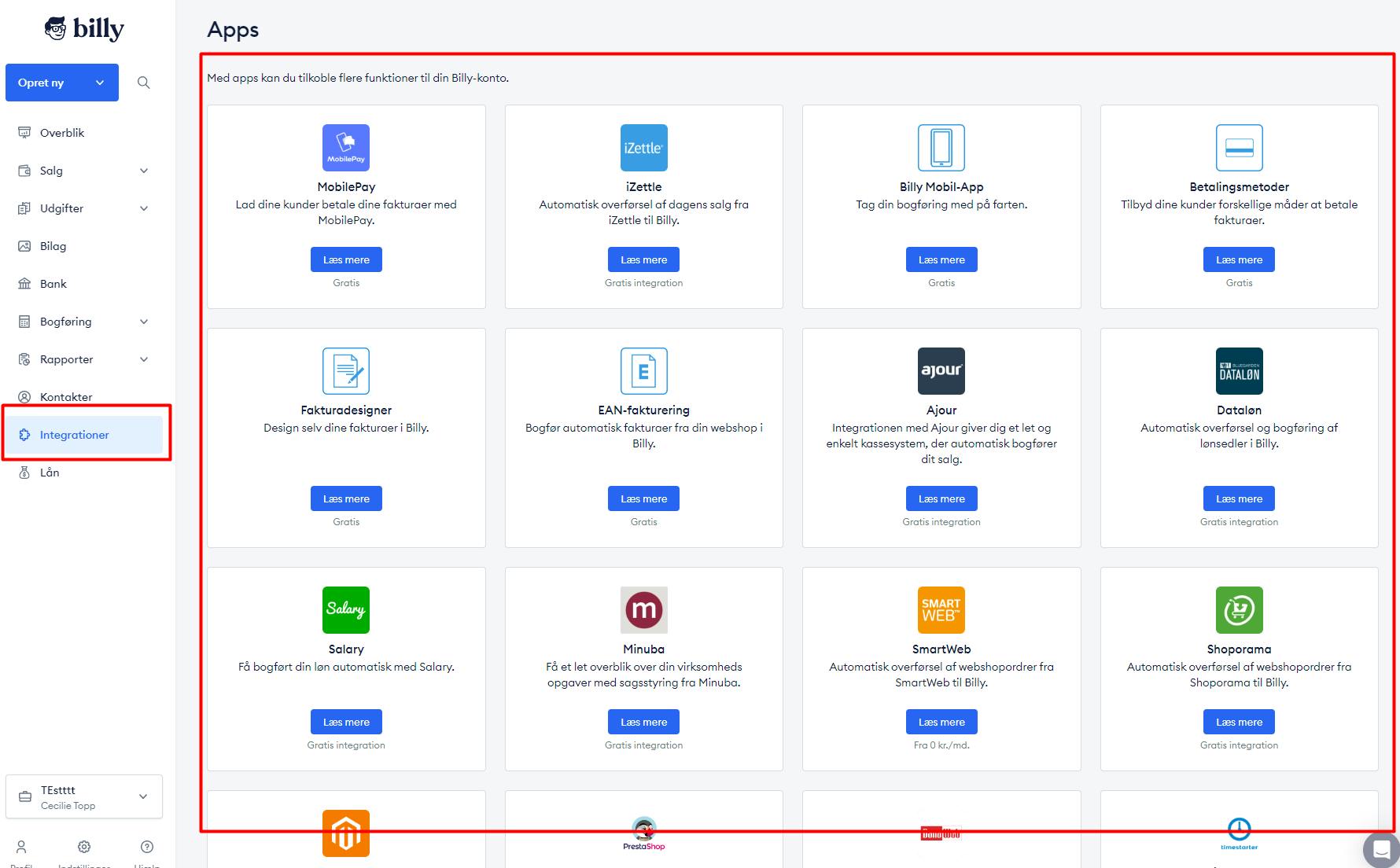
Task: Click the Ajour app logo
Action: pos(941,371)
